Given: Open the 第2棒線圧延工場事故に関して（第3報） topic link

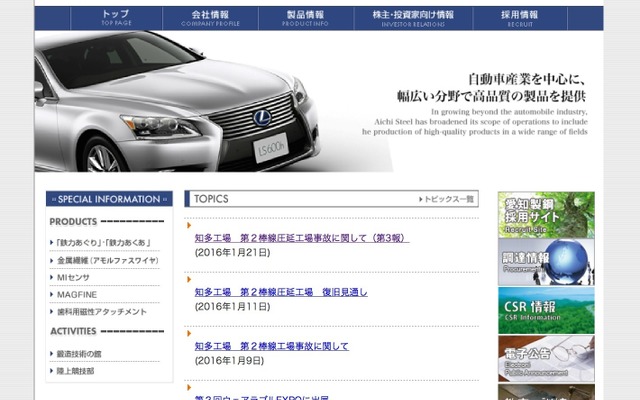Looking at the screenshot, I should click(302, 238).
